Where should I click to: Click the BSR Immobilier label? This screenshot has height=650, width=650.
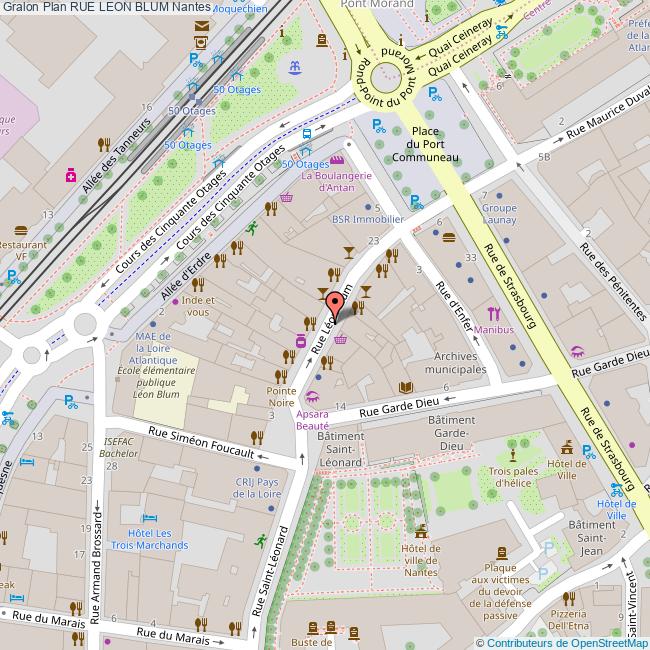click(366, 218)
